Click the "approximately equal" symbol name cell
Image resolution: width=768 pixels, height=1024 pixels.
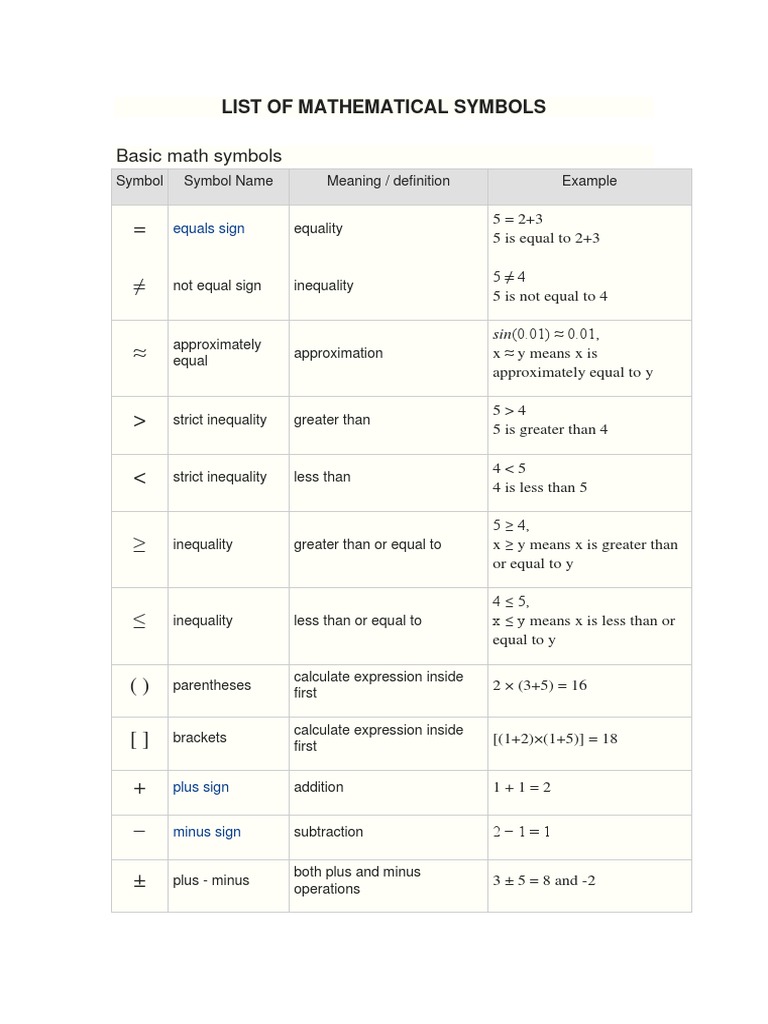point(217,352)
